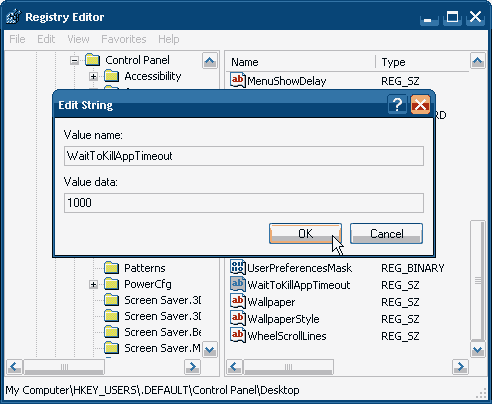Click the Value data field containing 1000
This screenshot has height=404, width=492.
244,203
